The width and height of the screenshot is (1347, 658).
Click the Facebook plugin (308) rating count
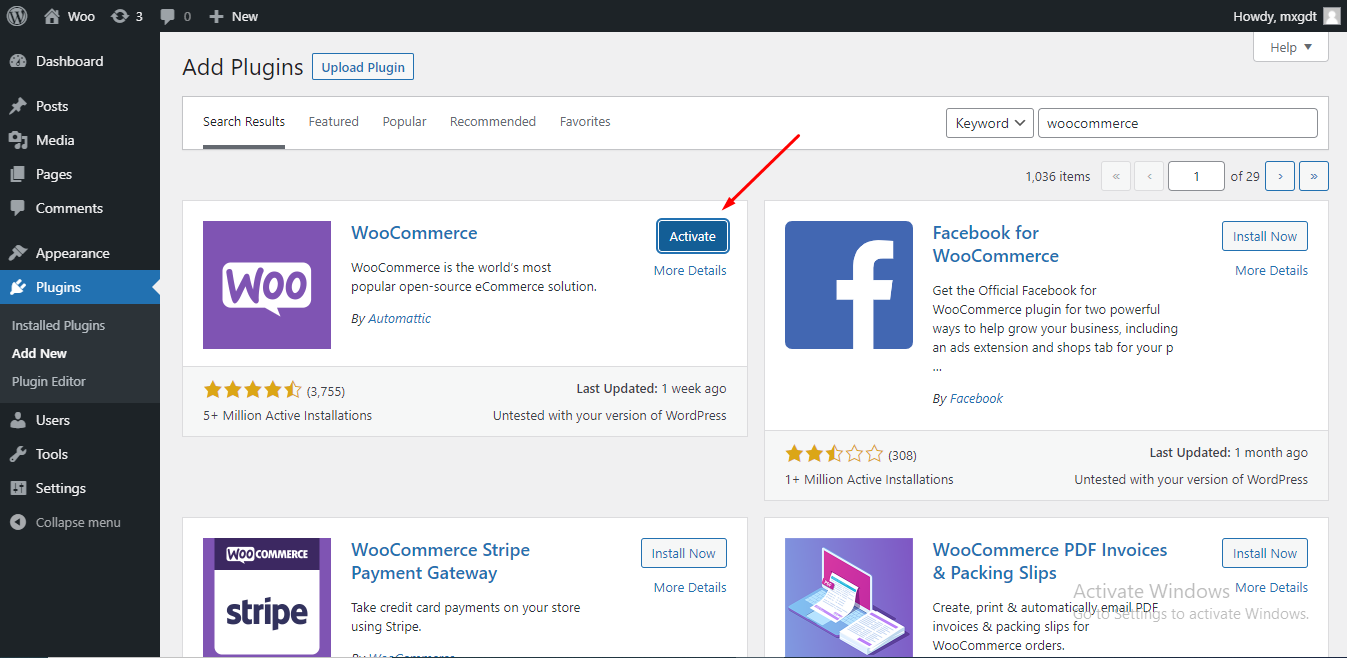coord(902,455)
